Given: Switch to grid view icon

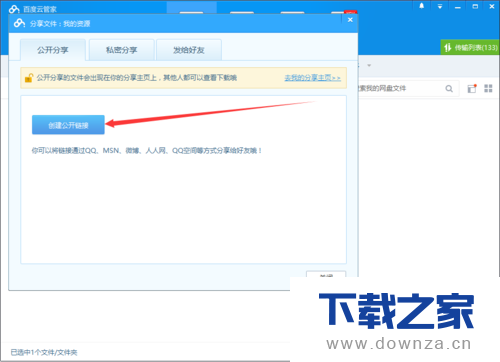Looking at the screenshot, I should tap(488, 88).
